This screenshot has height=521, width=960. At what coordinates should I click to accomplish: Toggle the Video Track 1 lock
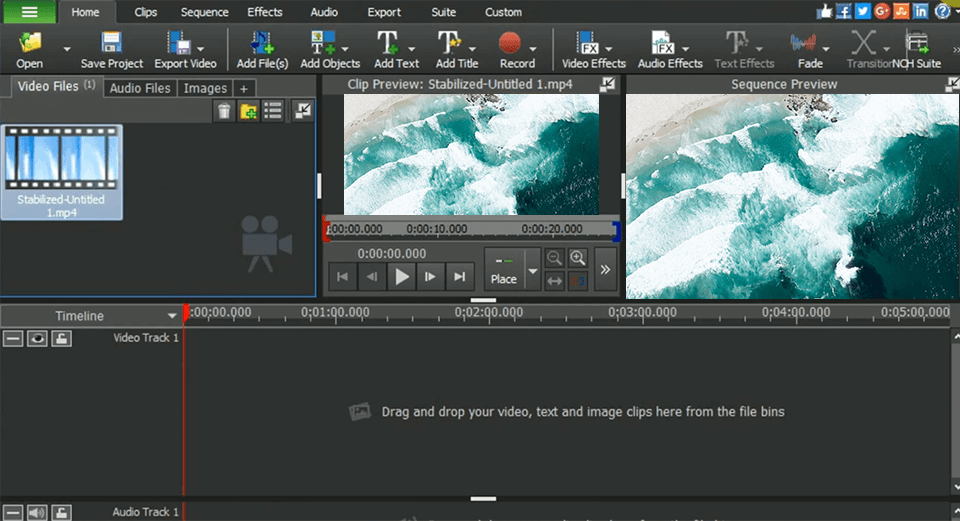point(61,338)
